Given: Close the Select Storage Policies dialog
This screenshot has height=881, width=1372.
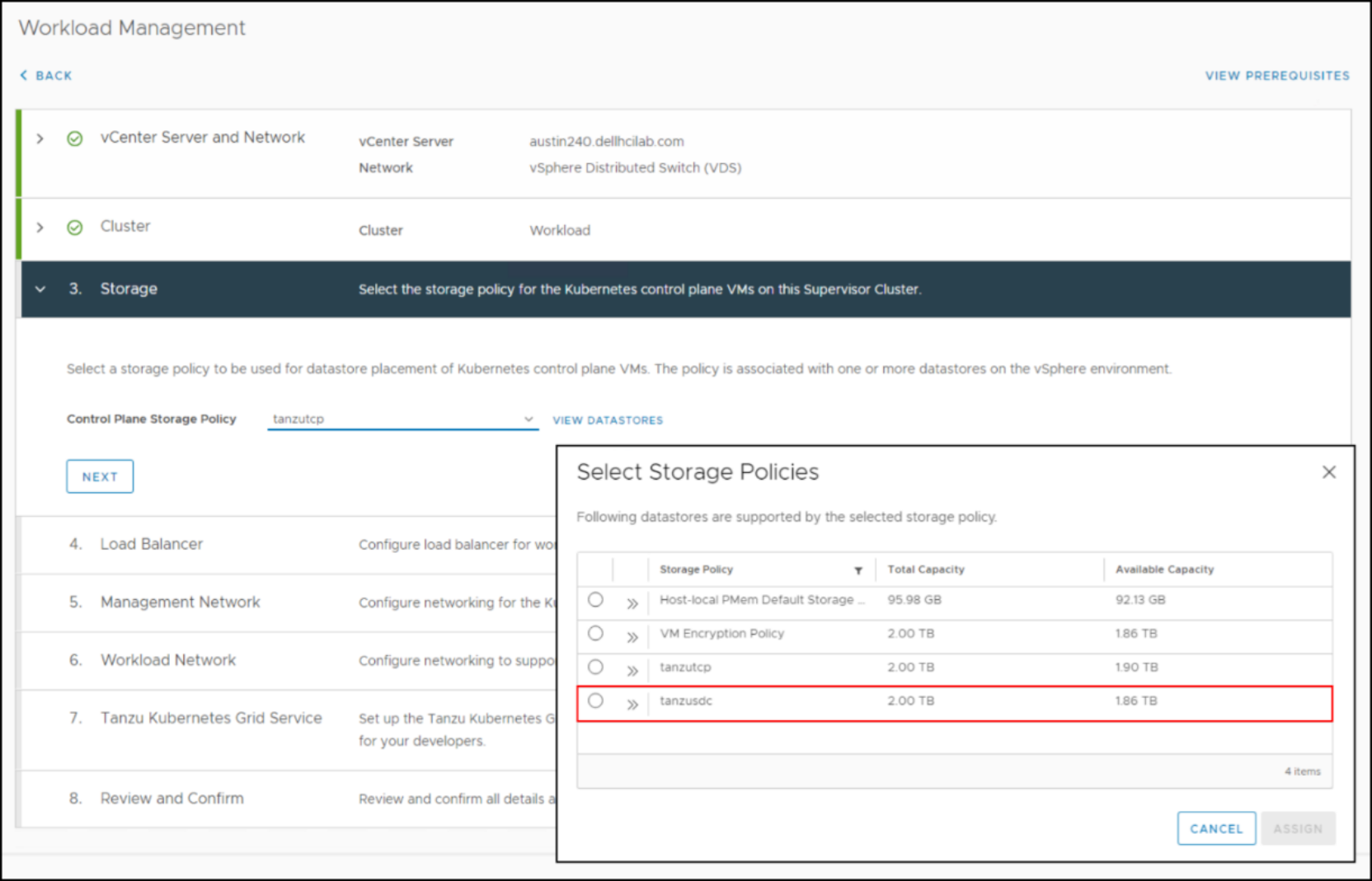Looking at the screenshot, I should tap(1328, 472).
